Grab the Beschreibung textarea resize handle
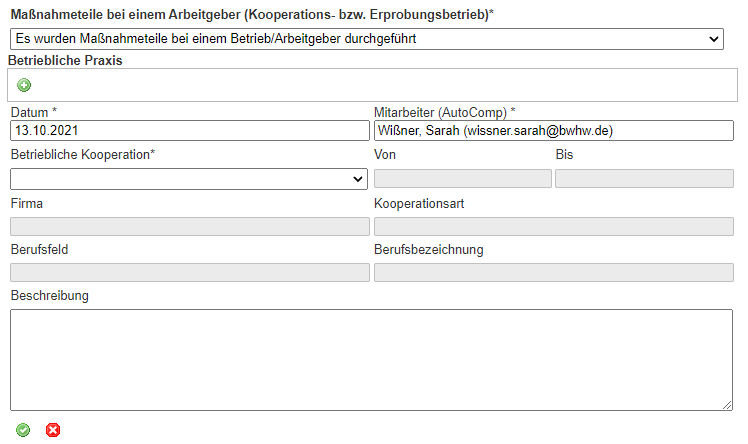 click(728, 405)
